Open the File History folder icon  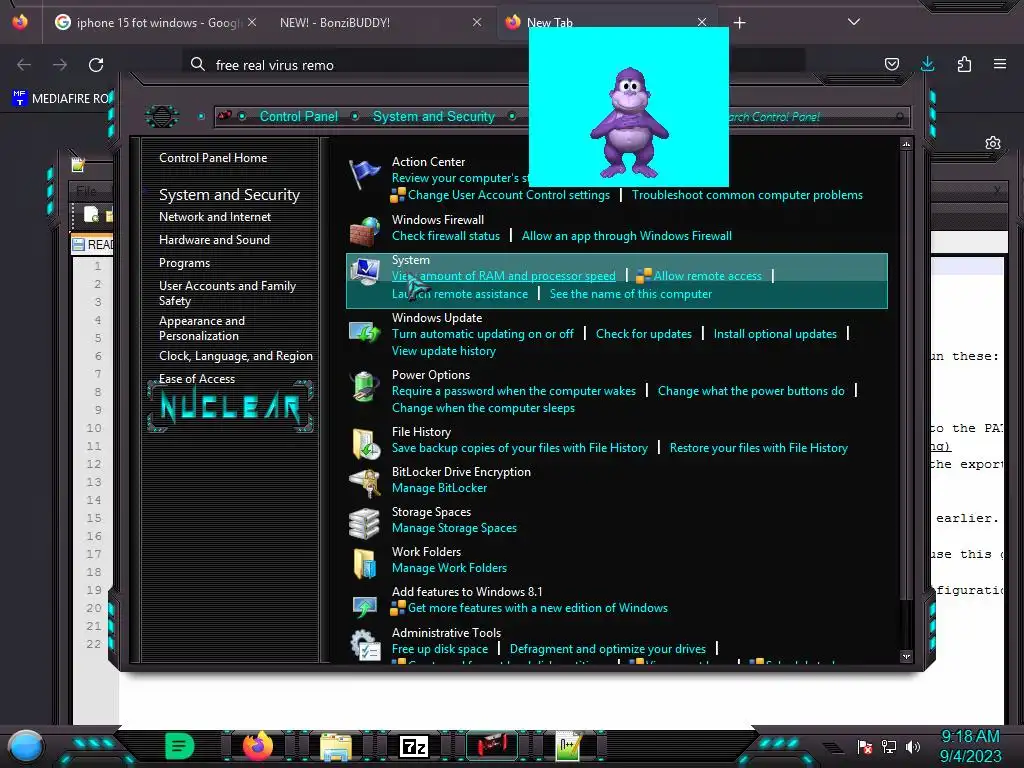[x=366, y=444]
